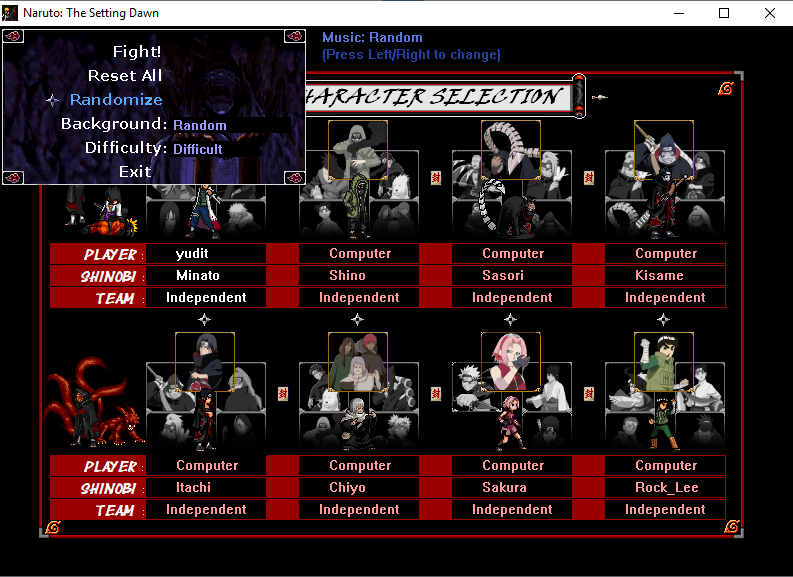This screenshot has width=793, height=577.
Task: Select Rock_Lee character portrait
Action: [x=664, y=362]
